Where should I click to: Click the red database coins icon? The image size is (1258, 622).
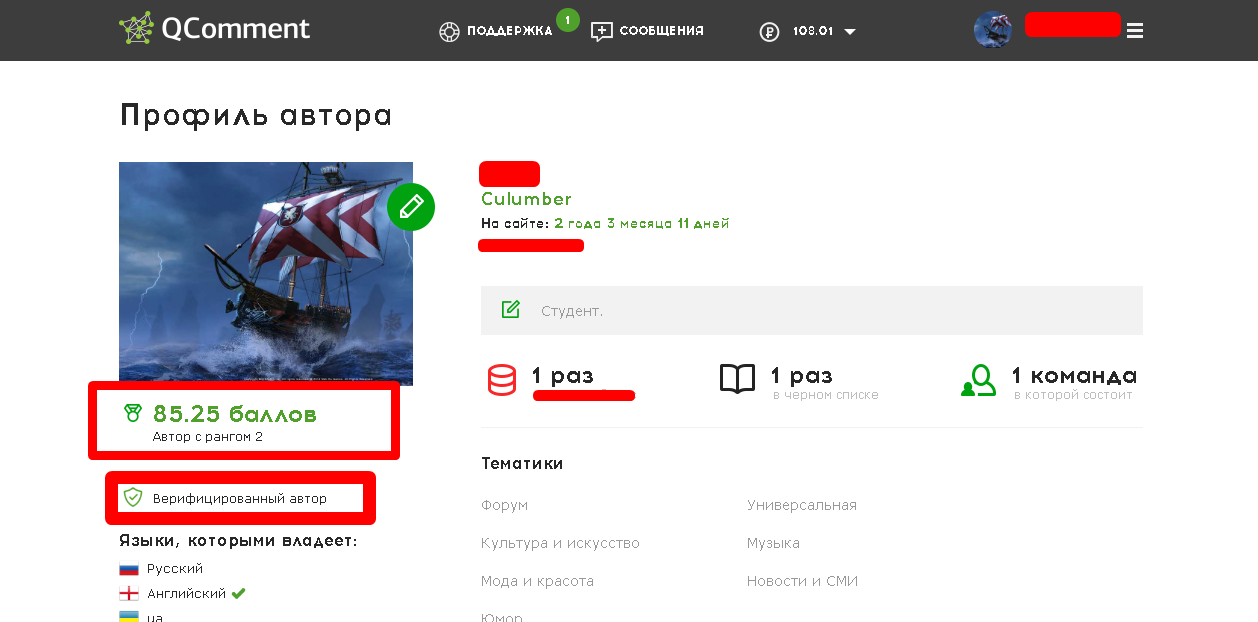tap(502, 380)
